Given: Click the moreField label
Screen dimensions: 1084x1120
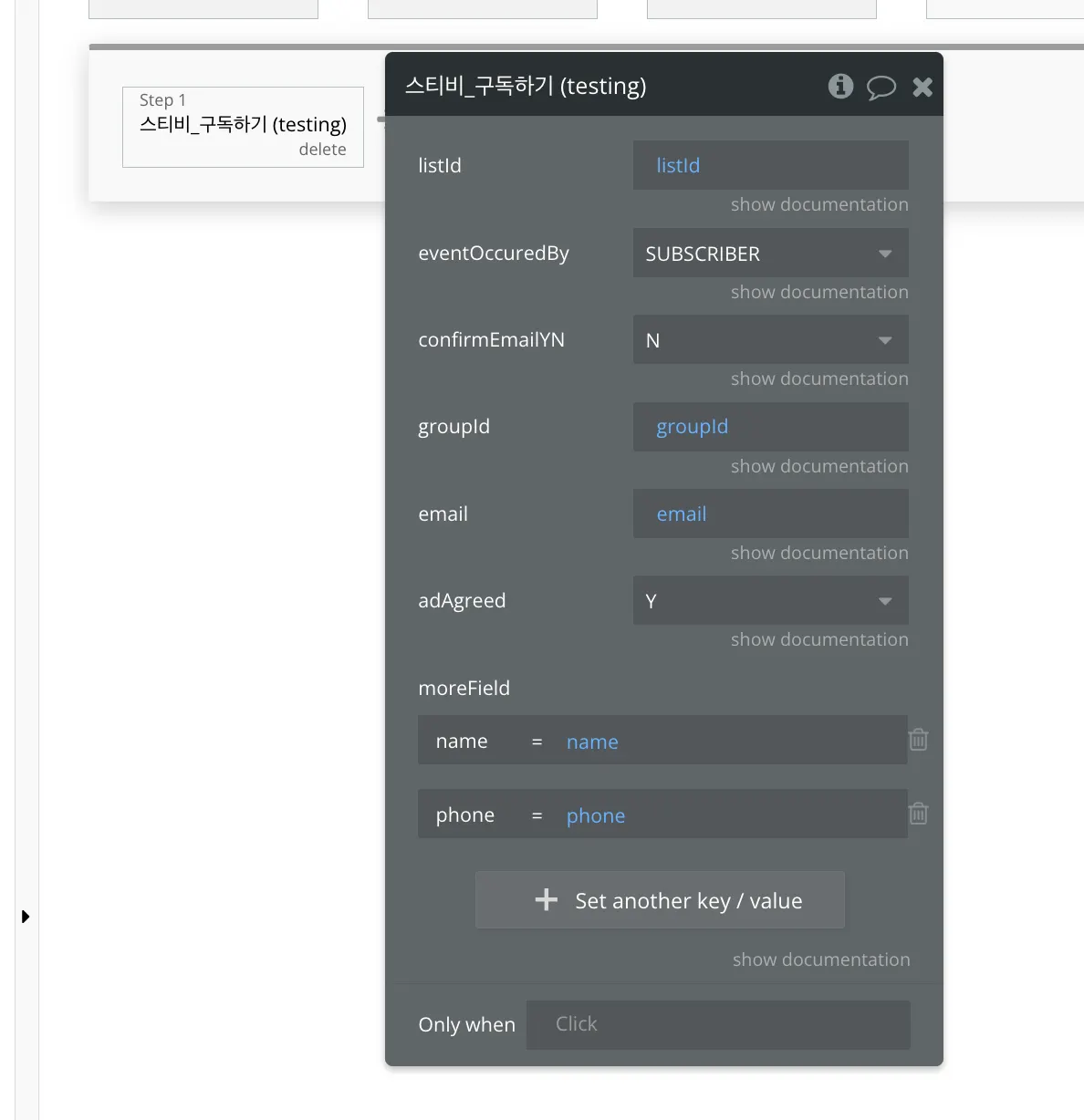Looking at the screenshot, I should pos(464,688).
